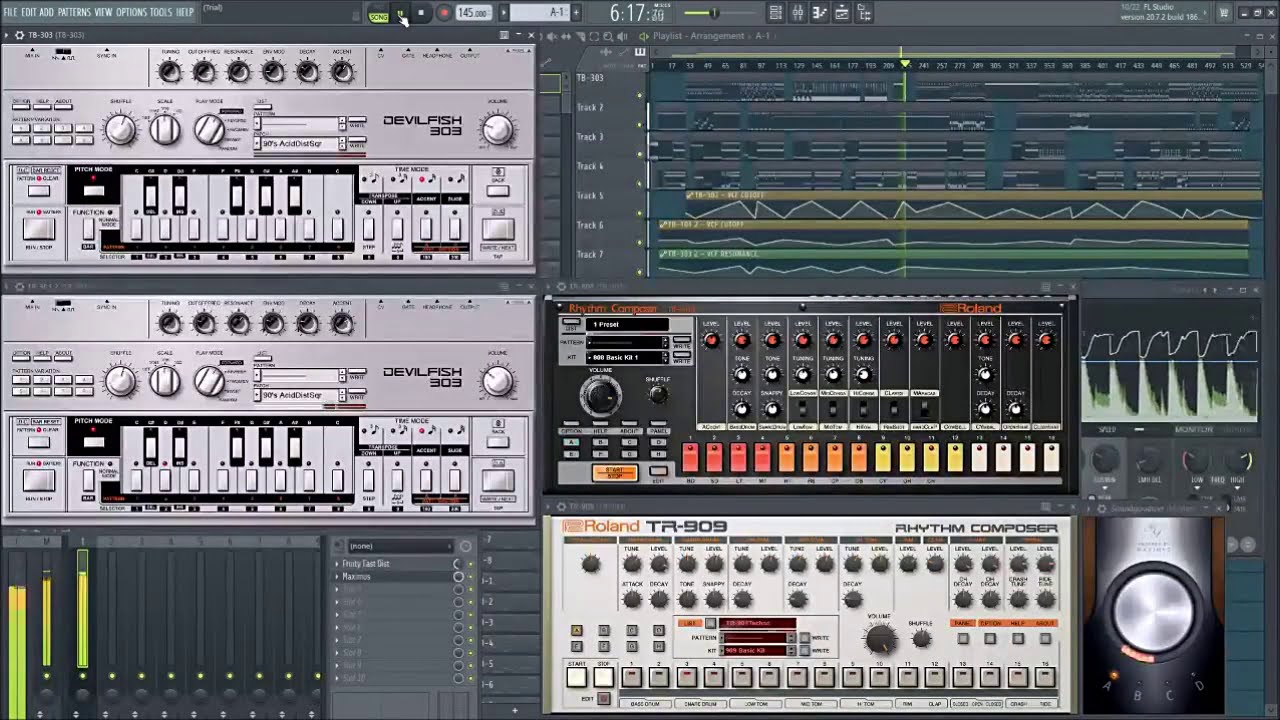This screenshot has height=720, width=1280.
Task: Click the tempo field showing 145.000
Action: coord(472,13)
